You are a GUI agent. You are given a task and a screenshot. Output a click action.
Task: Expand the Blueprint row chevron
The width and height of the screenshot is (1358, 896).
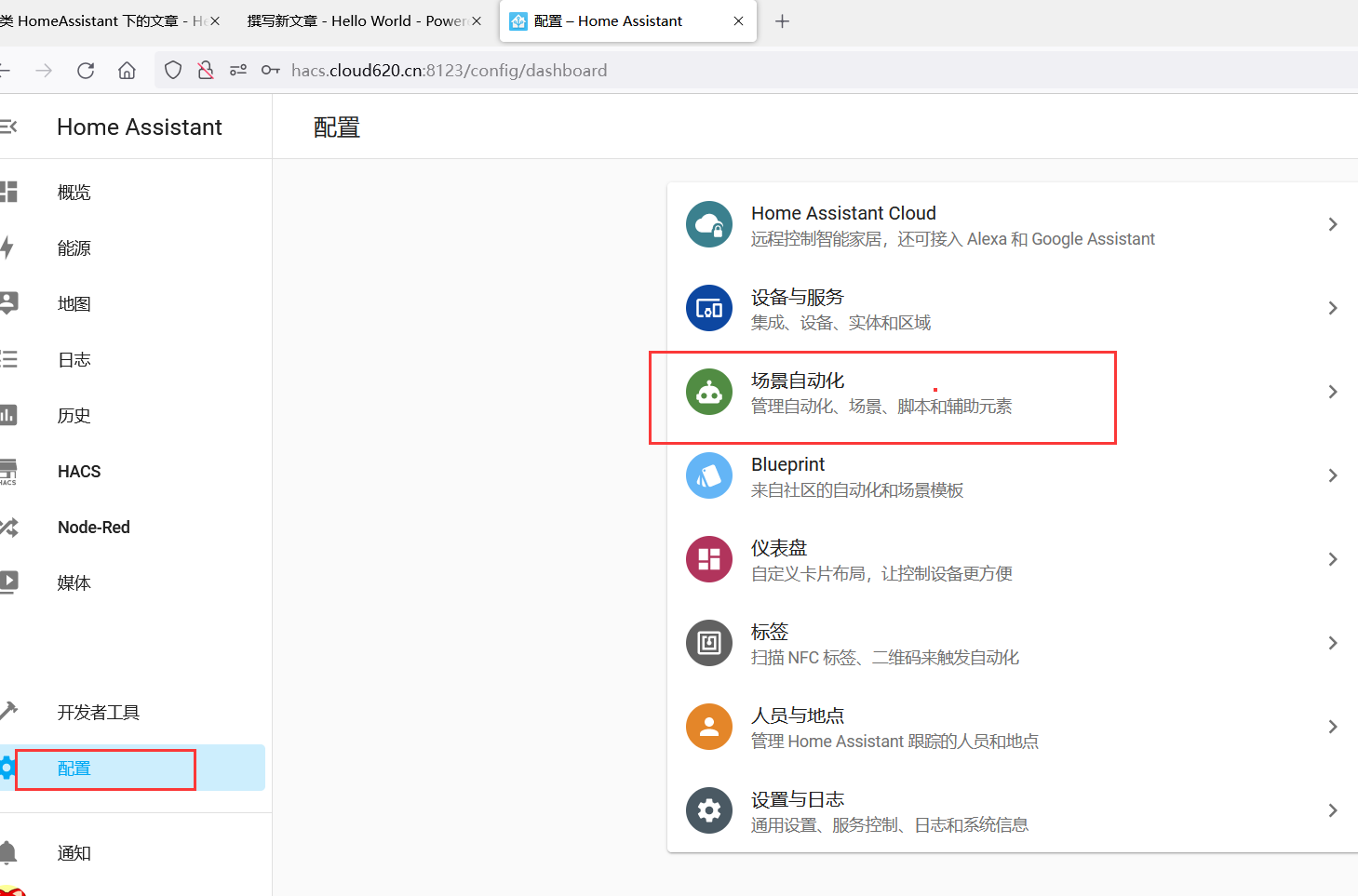[1332, 475]
